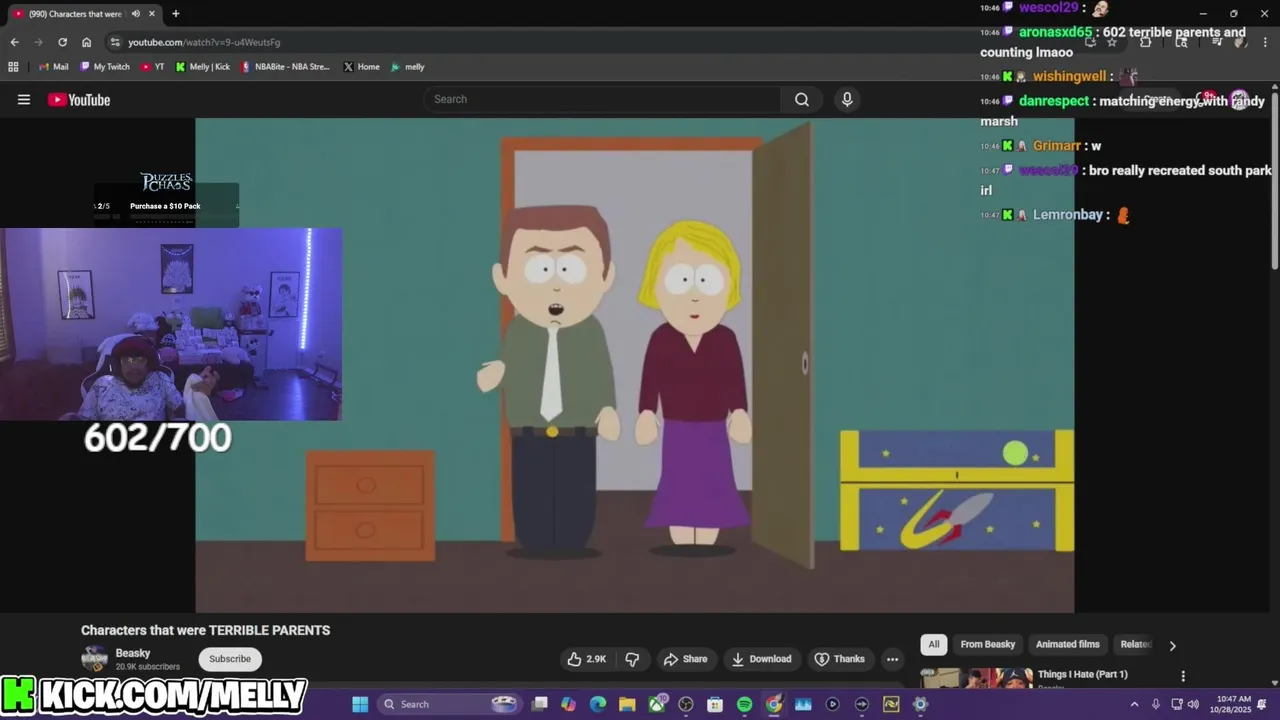The width and height of the screenshot is (1280, 720).
Task: Switch to Chrome on the taskbar
Action: pyautogui.click(x=773, y=704)
